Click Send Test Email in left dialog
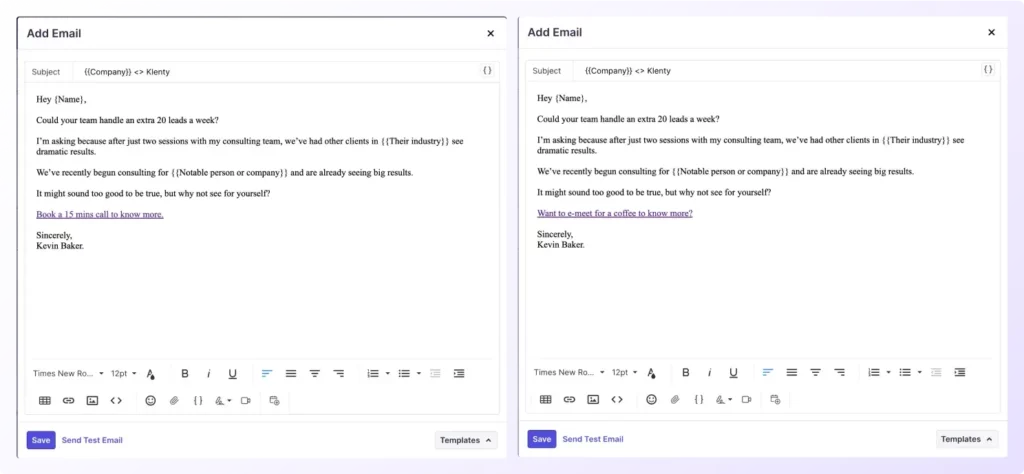The width and height of the screenshot is (1024, 474). (x=92, y=440)
